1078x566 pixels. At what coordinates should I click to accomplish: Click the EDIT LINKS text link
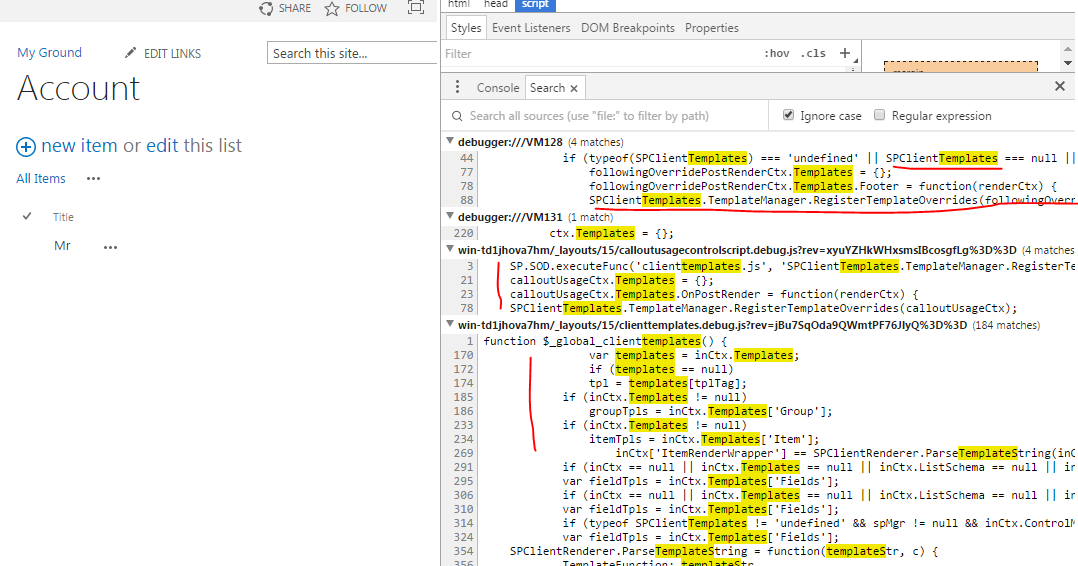(172, 54)
